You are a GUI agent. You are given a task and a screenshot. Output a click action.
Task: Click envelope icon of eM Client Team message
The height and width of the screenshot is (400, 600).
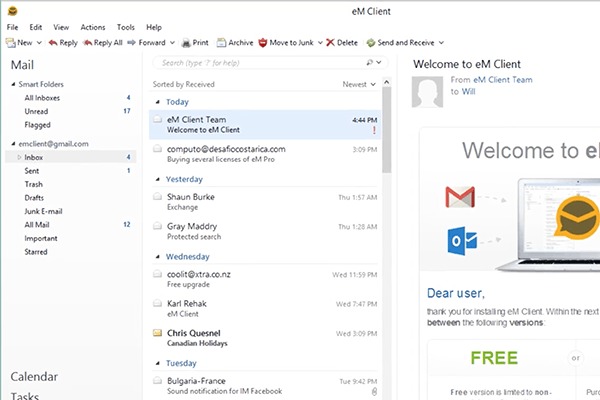tap(157, 119)
